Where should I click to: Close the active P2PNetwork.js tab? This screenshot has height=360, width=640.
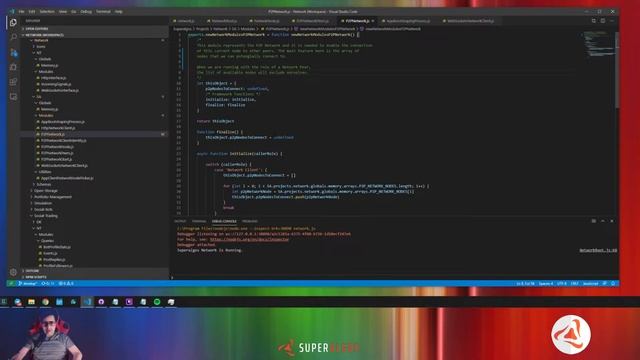[373, 21]
